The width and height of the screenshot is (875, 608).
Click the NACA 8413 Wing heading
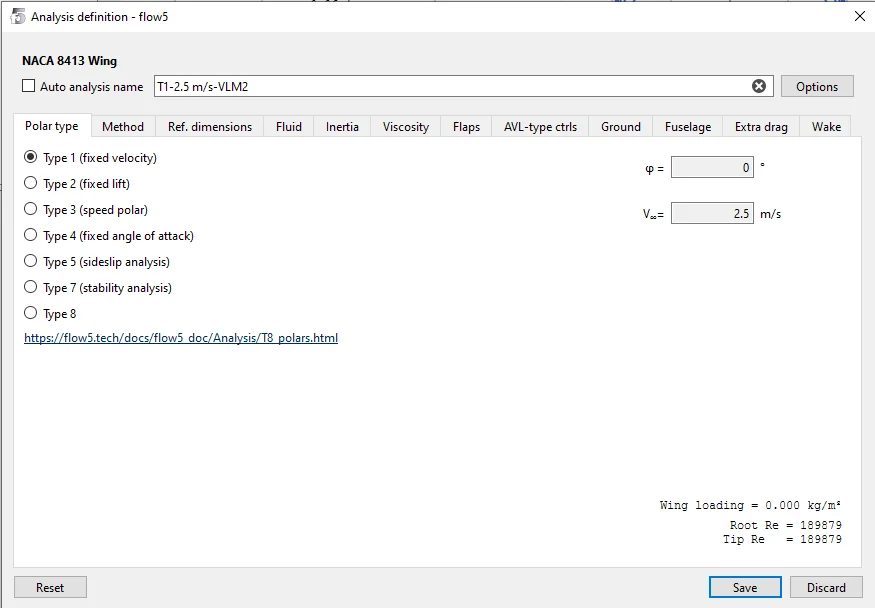tap(70, 61)
